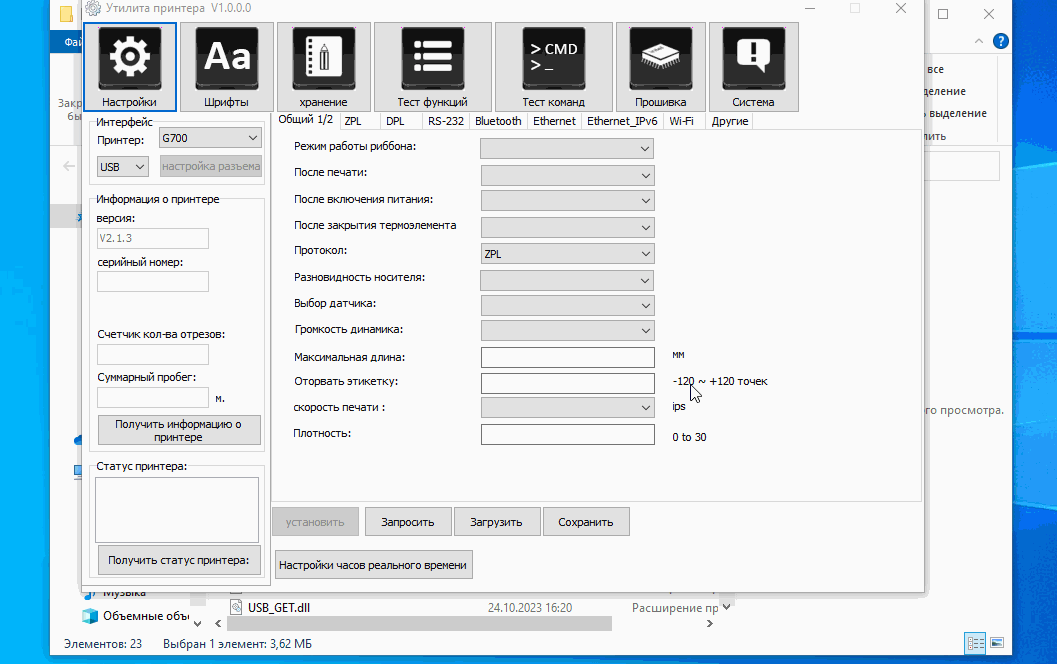Open the скорость печати dropdown
The width and height of the screenshot is (1057, 664).
point(567,408)
